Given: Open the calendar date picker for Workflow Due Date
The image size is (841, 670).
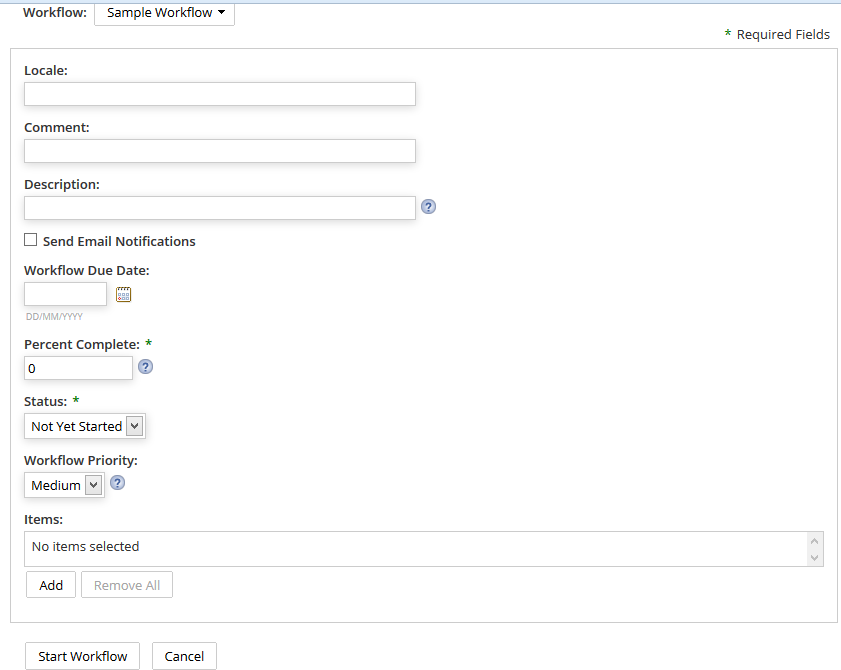Looking at the screenshot, I should pos(123,293).
